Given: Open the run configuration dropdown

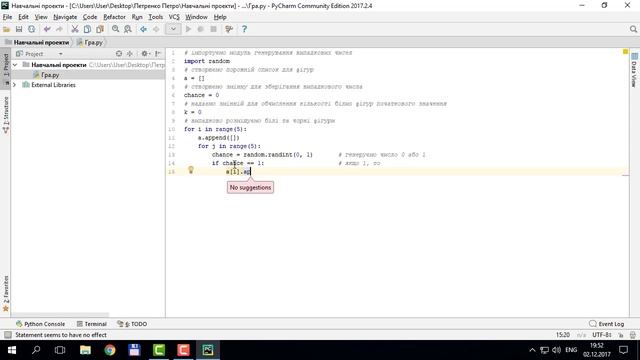Looking at the screenshot, I should coord(173,29).
